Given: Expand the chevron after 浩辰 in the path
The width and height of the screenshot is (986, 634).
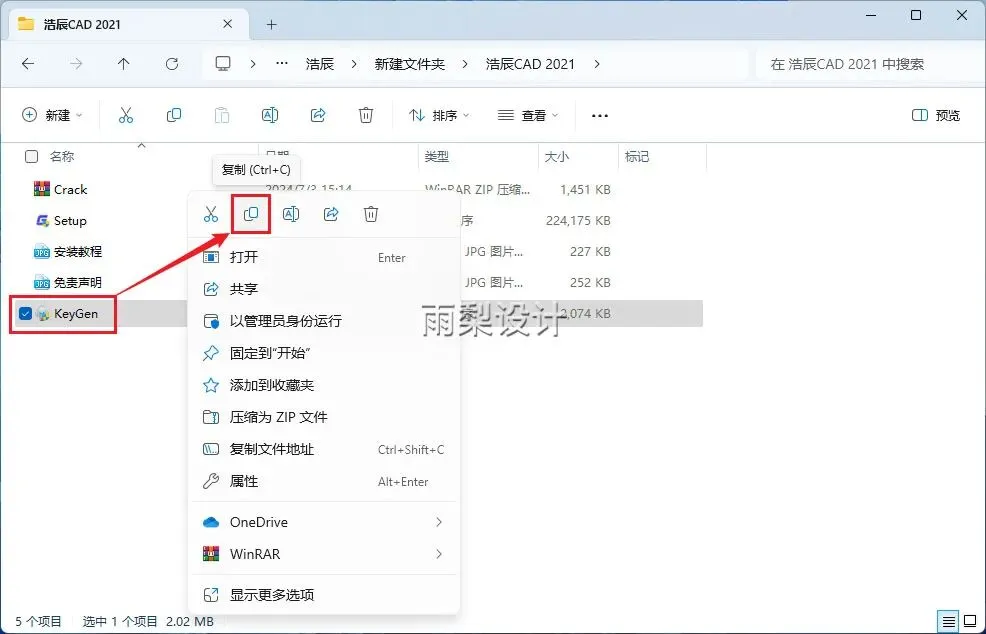Looking at the screenshot, I should pyautogui.click(x=354, y=64).
